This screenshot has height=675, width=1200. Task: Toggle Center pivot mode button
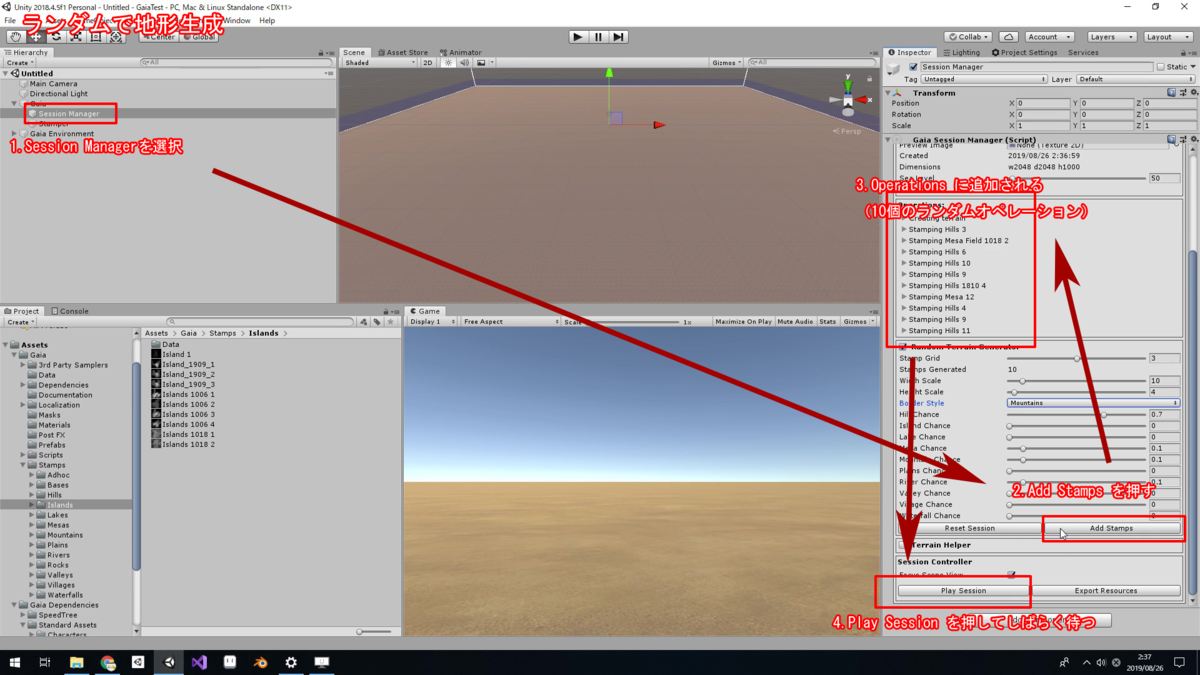(158, 37)
